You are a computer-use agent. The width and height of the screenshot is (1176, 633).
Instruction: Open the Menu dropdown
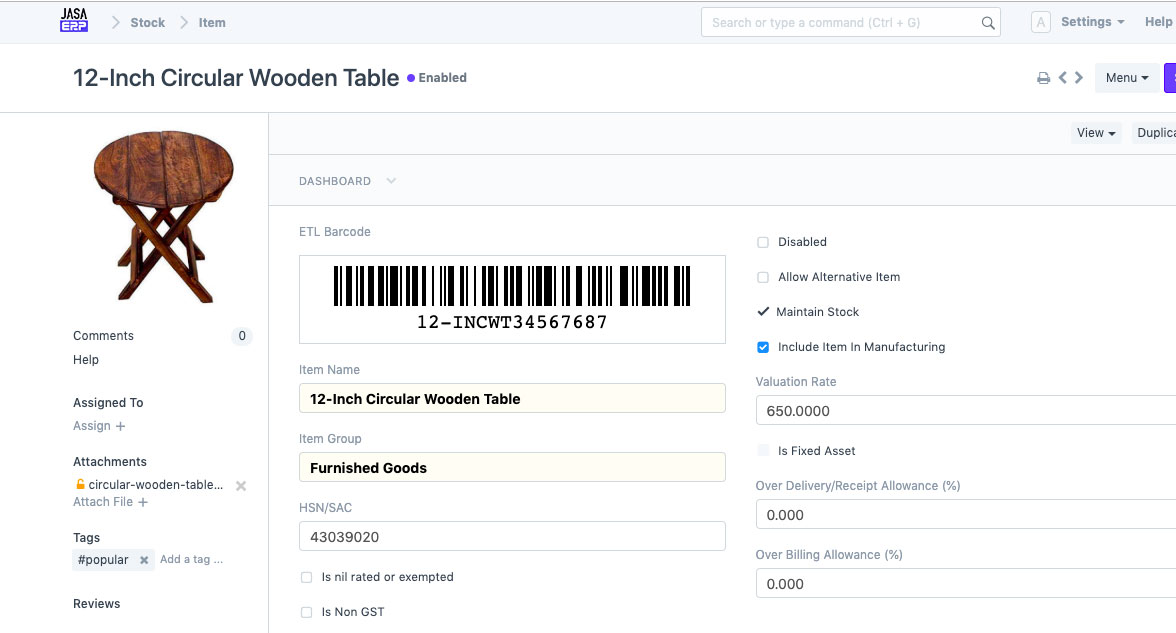point(1127,78)
